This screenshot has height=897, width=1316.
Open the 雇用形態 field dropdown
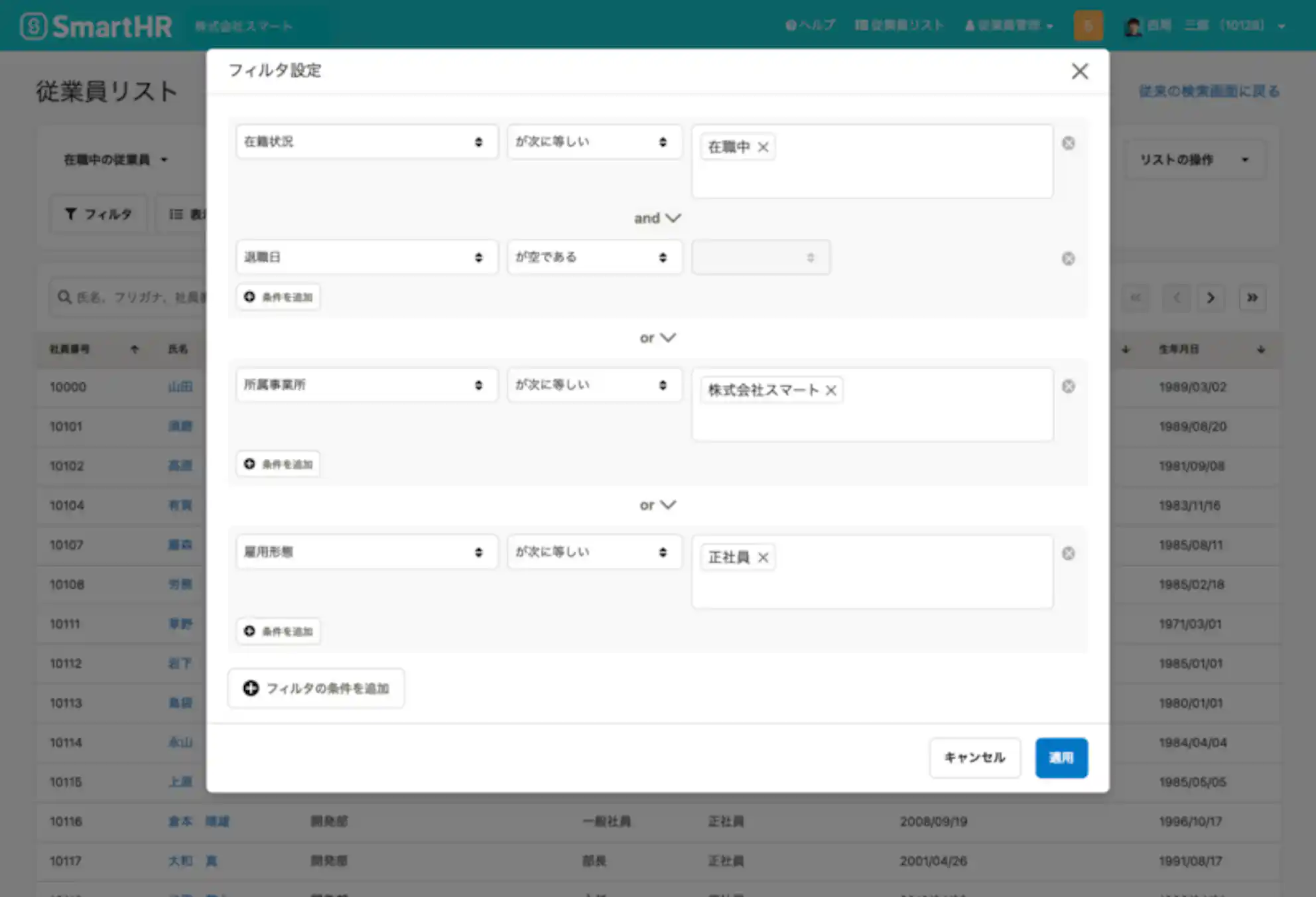pos(366,552)
